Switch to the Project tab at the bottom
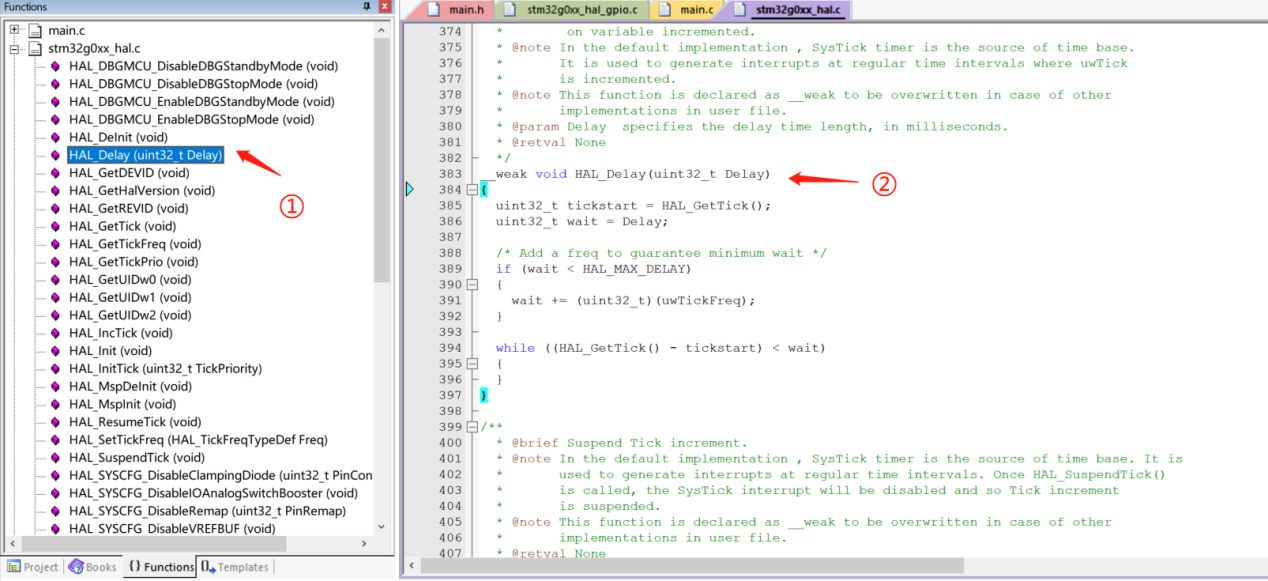The height and width of the screenshot is (581, 1268). 33,567
